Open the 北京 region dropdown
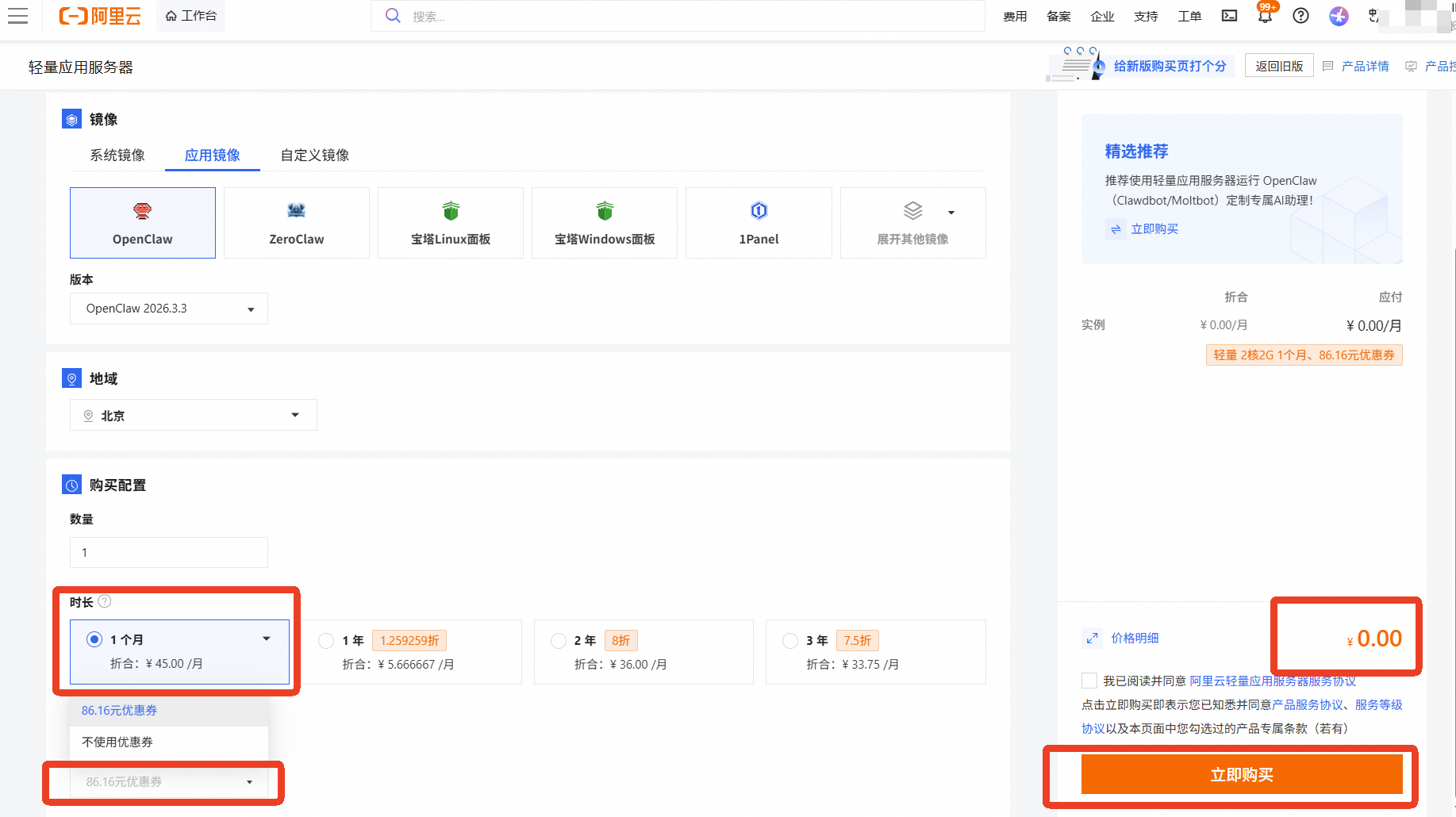Image resolution: width=1456 pixels, height=817 pixels. (194, 415)
